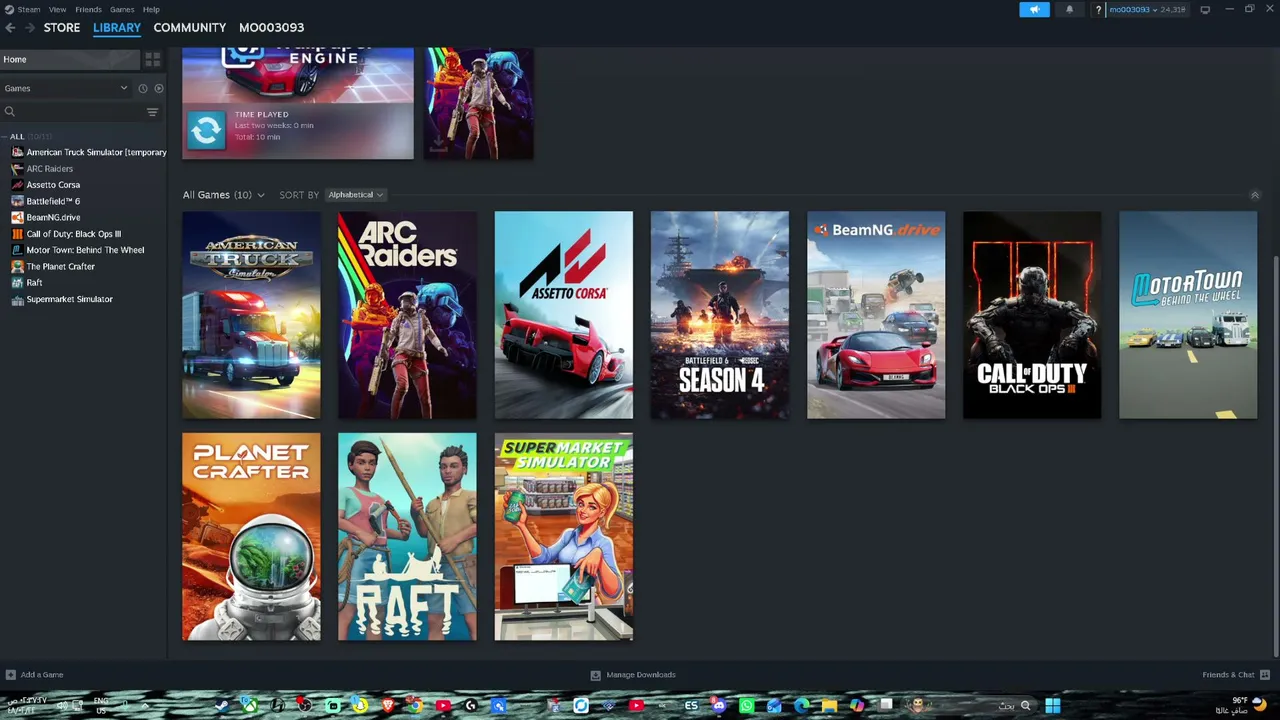Open the Call of Duty Black Ops III cover
1280x720 pixels.
tap(1032, 315)
